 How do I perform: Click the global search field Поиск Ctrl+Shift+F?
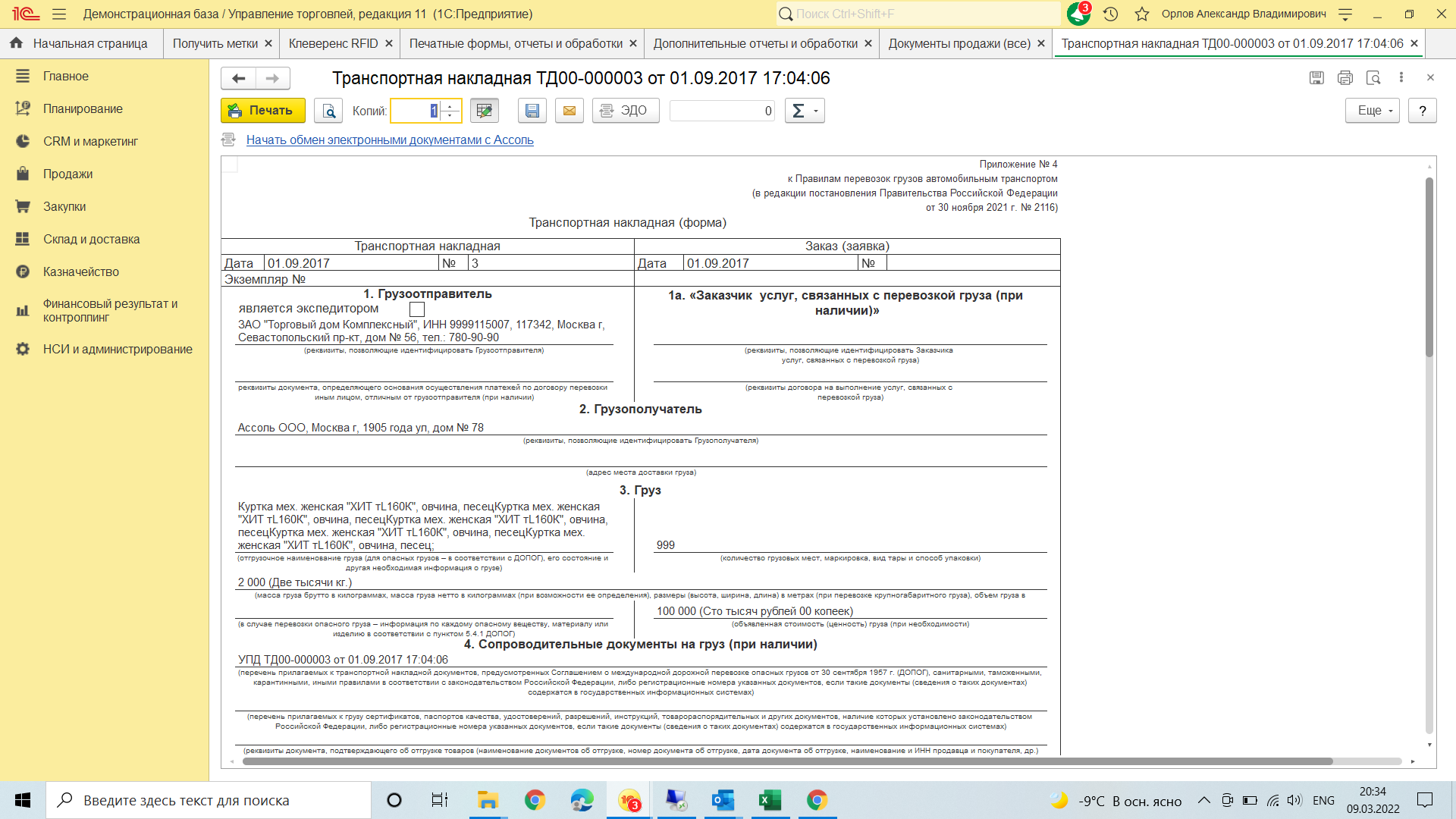click(918, 14)
